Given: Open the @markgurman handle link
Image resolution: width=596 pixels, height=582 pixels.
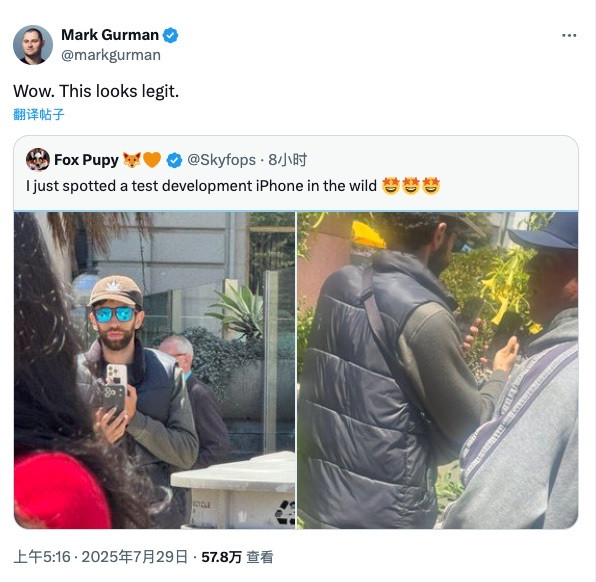Looking at the screenshot, I should (x=111, y=55).
